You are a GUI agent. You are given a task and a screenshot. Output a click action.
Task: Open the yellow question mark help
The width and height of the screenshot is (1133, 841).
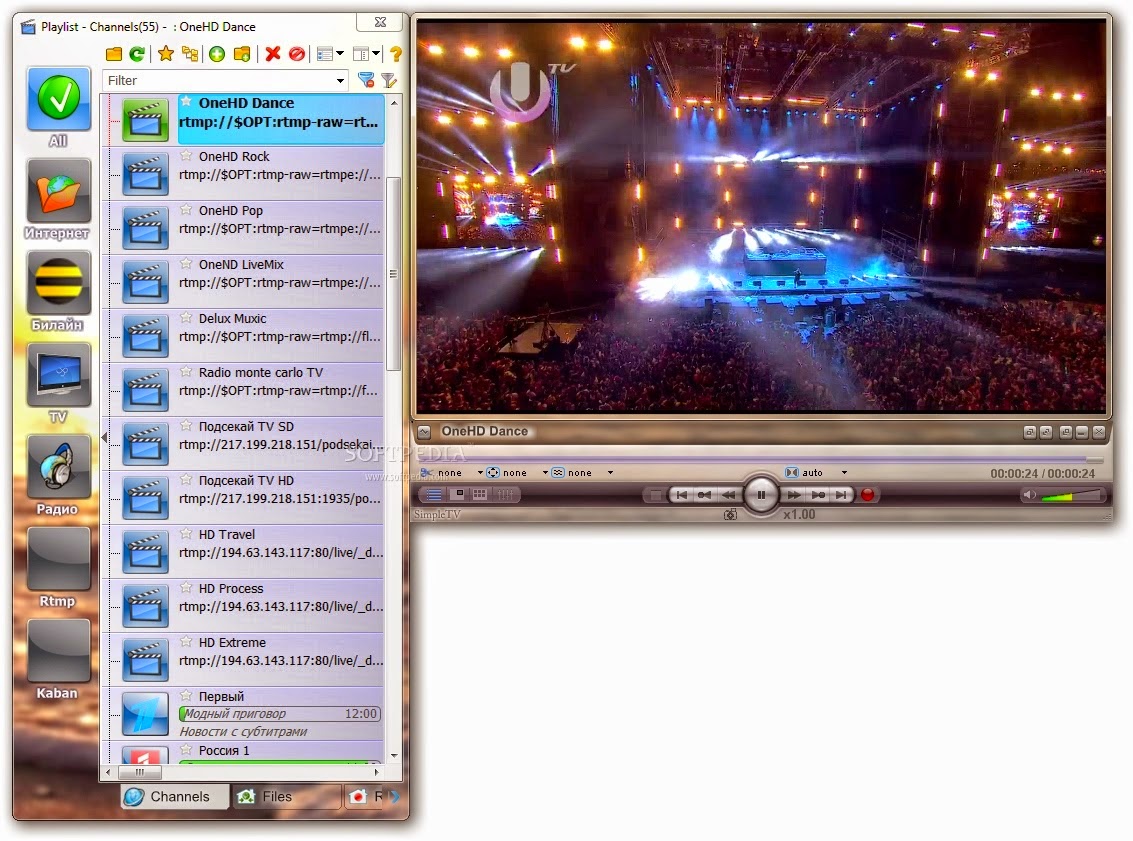tap(395, 54)
